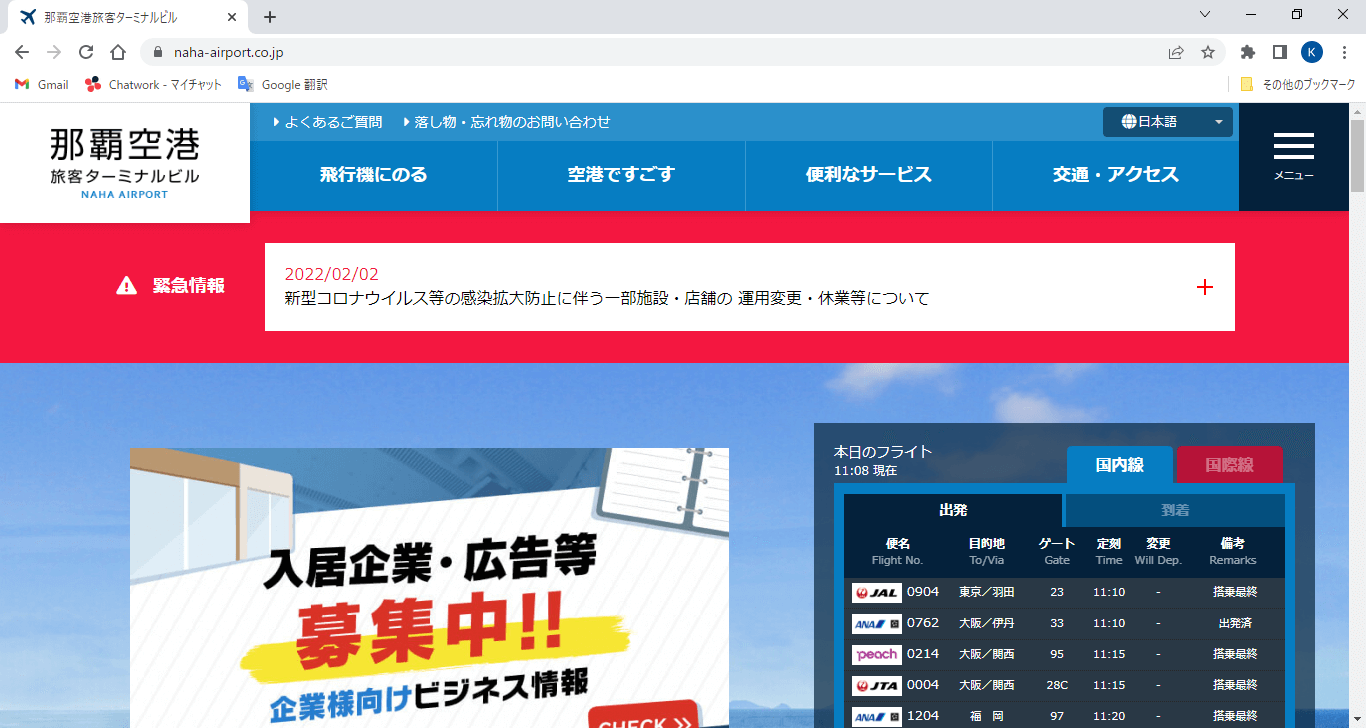The height and width of the screenshot is (728, 1366).
Task: Close the Naha Airport tab
Action: coord(232,17)
